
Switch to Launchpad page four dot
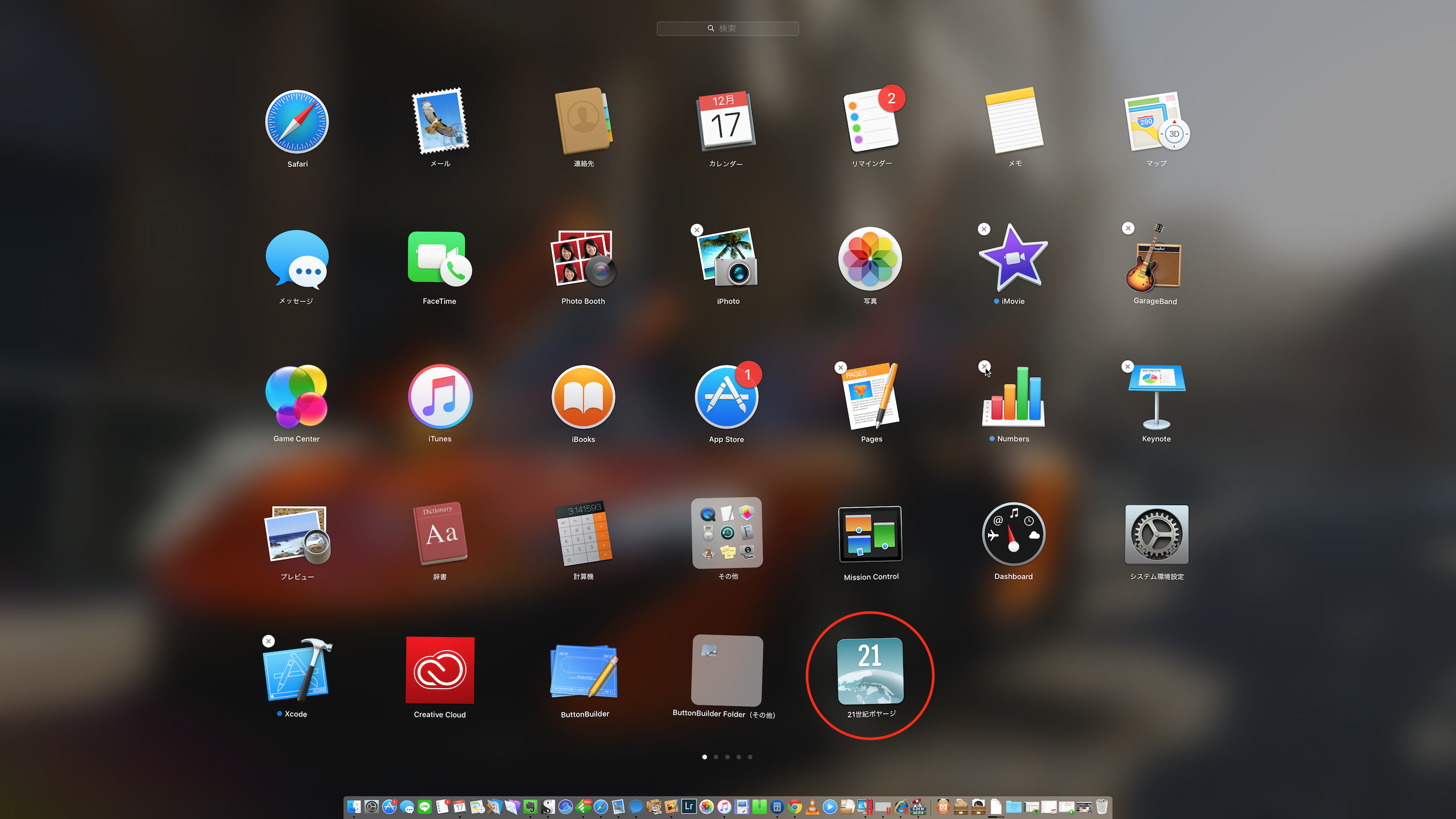(739, 757)
